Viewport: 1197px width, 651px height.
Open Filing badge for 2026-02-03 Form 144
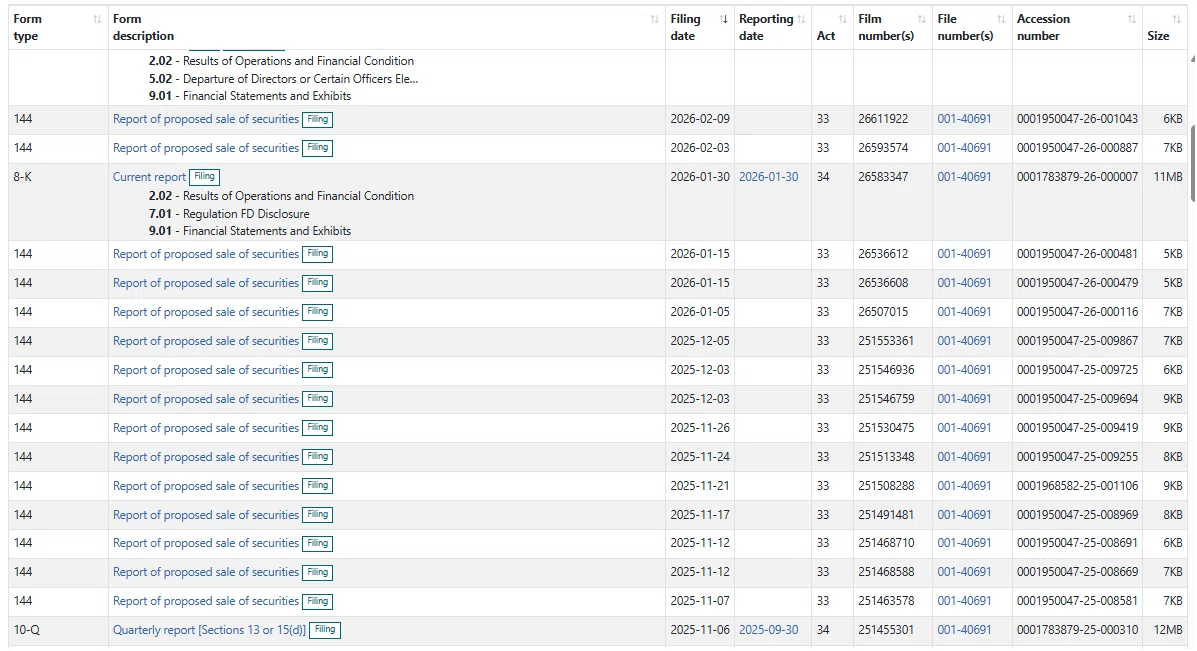tap(318, 148)
